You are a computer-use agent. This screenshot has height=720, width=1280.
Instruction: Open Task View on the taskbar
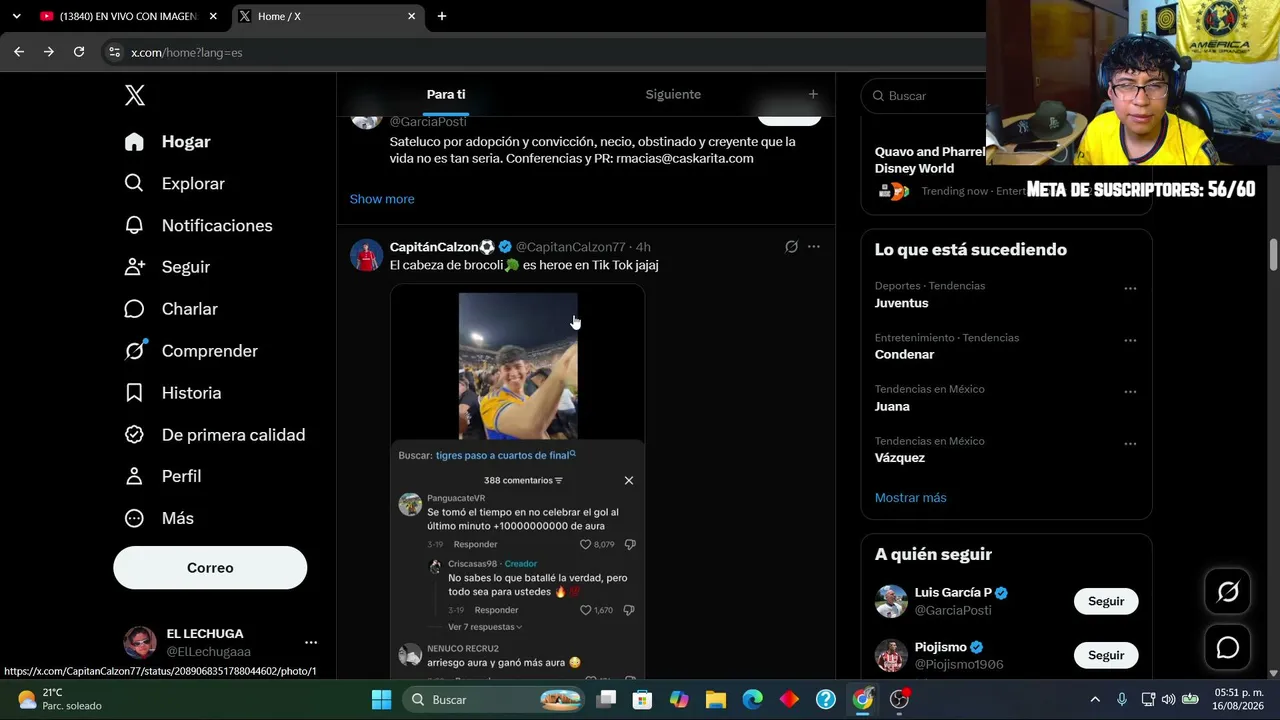[x=606, y=700]
